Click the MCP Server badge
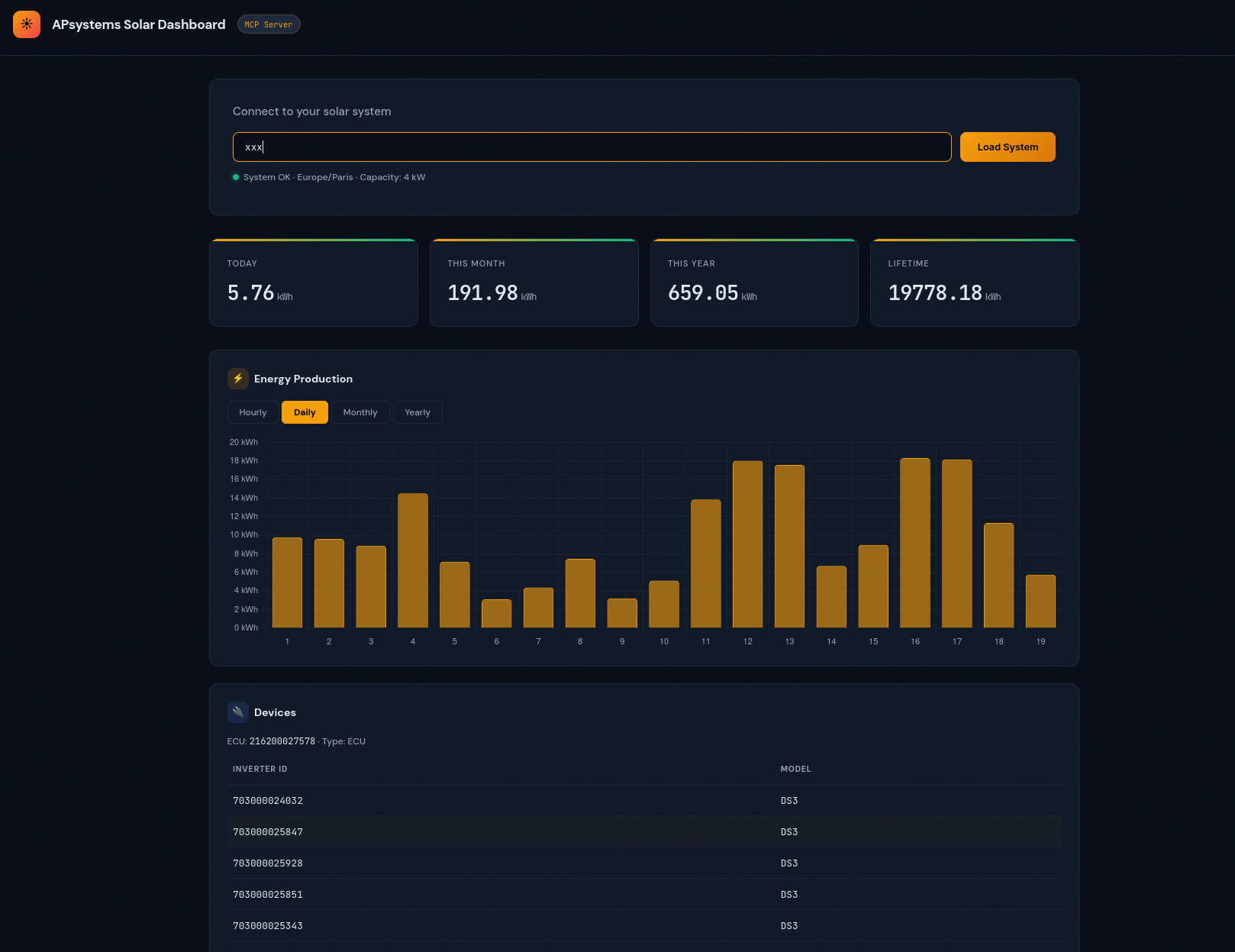1235x952 pixels. [x=269, y=24]
